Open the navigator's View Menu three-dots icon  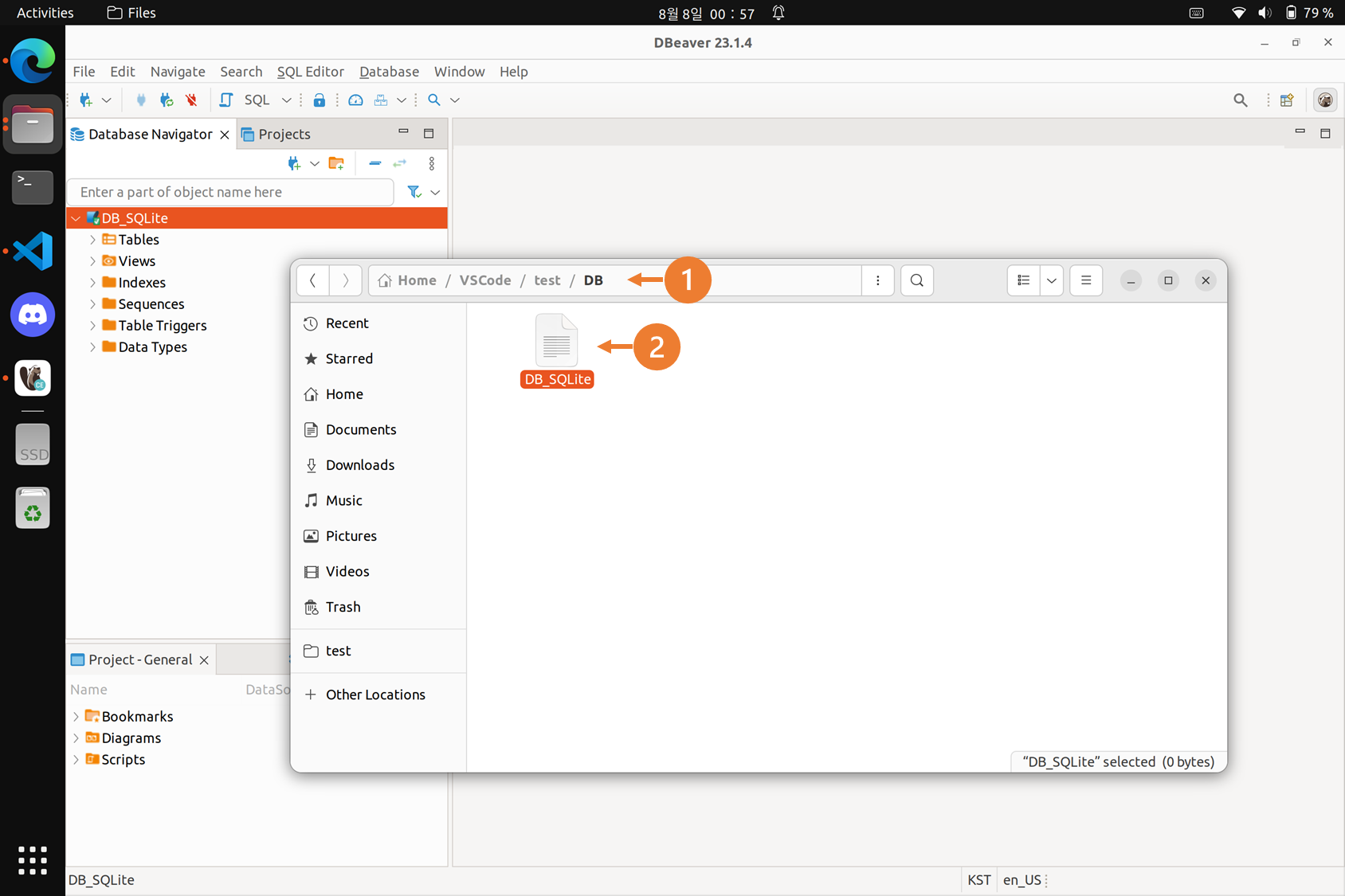pos(432,163)
